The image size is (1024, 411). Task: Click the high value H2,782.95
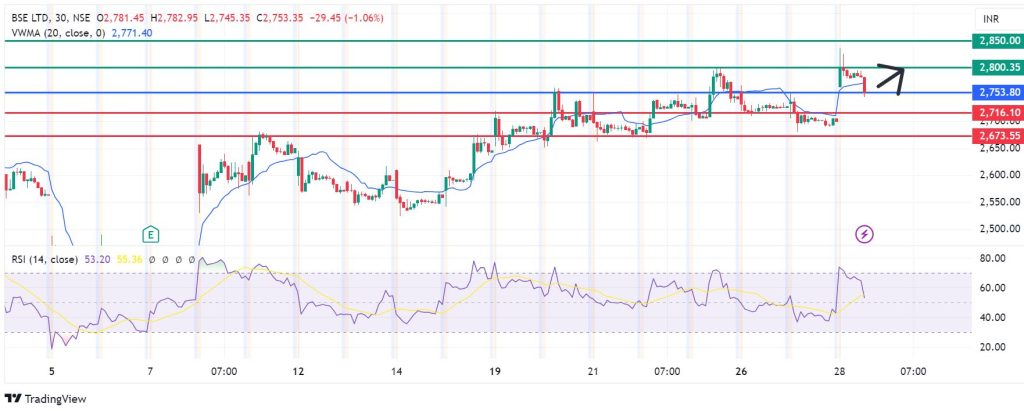point(174,19)
